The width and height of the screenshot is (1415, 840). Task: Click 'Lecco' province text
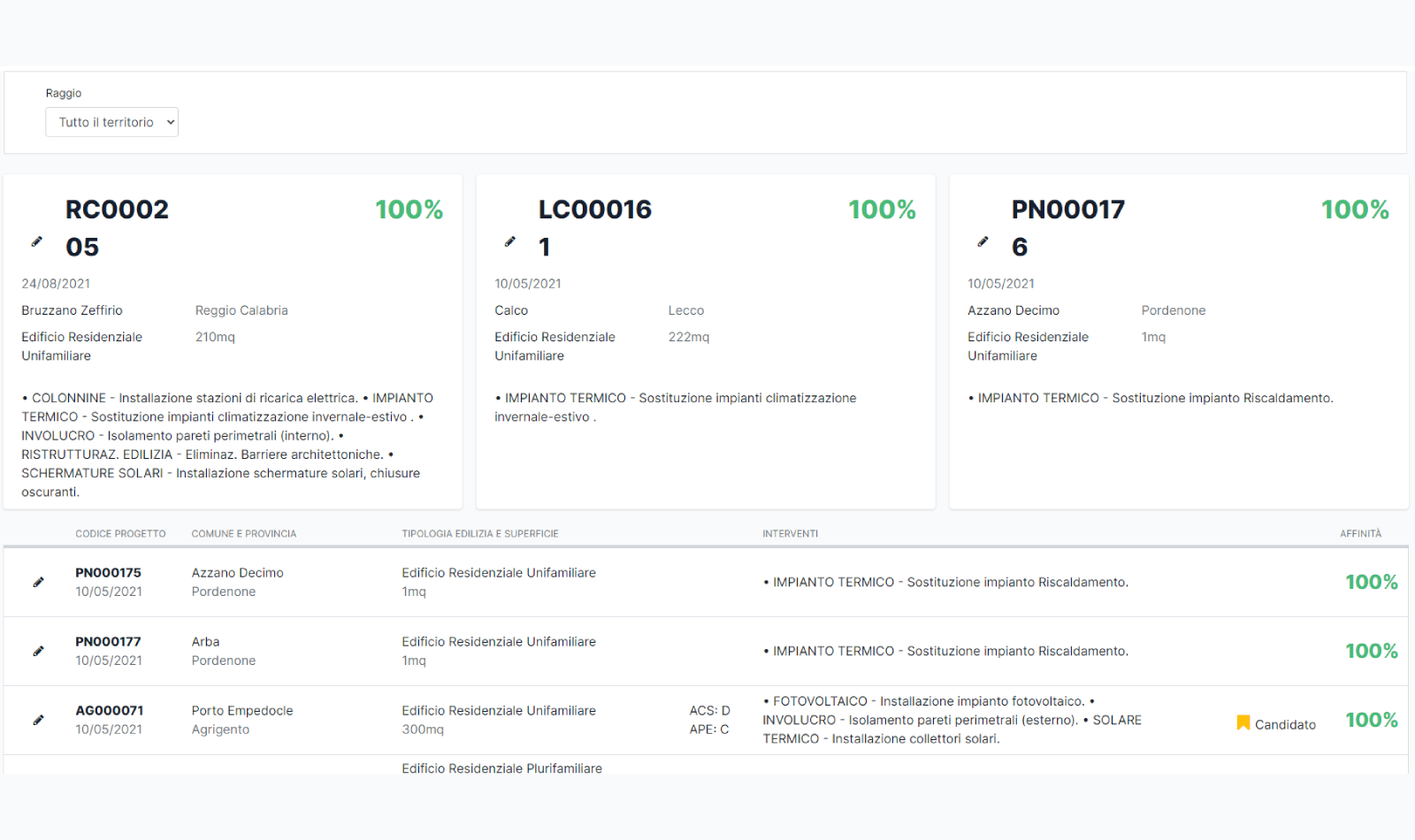(686, 310)
